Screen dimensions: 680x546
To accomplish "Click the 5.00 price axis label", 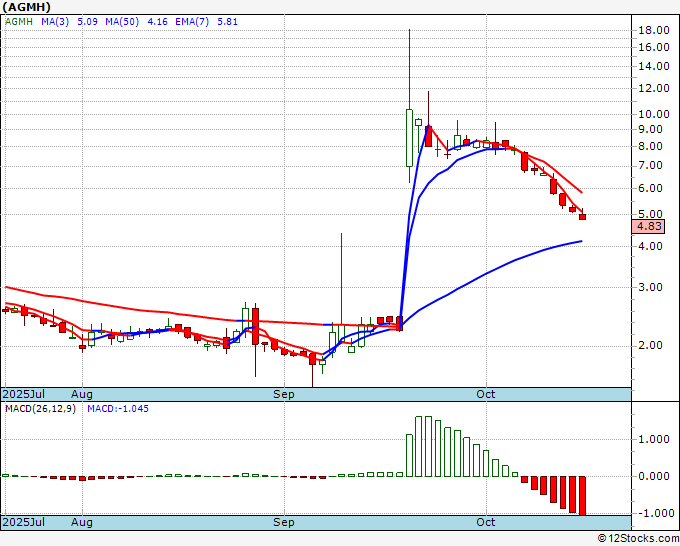I will 651,214.
